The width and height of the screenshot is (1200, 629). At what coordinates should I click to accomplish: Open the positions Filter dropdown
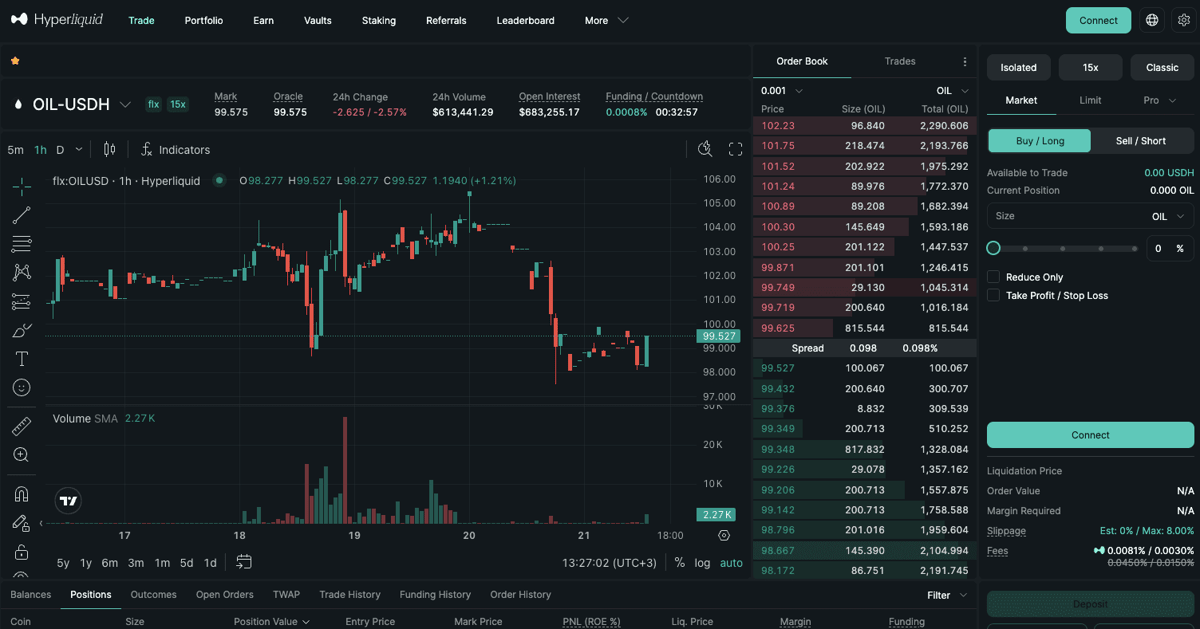tap(948, 595)
